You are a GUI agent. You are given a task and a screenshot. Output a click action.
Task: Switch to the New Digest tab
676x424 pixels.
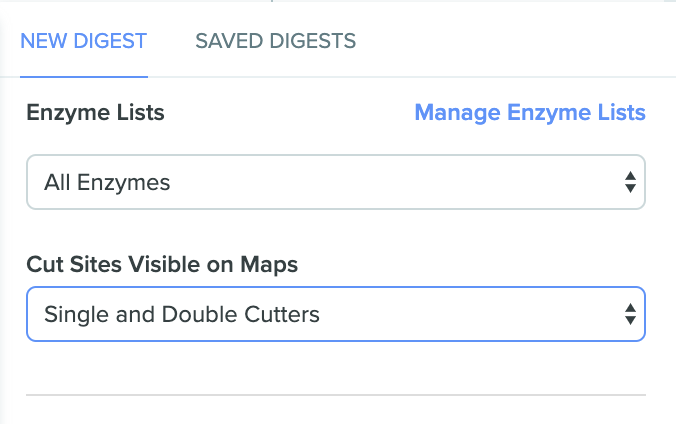(x=84, y=41)
